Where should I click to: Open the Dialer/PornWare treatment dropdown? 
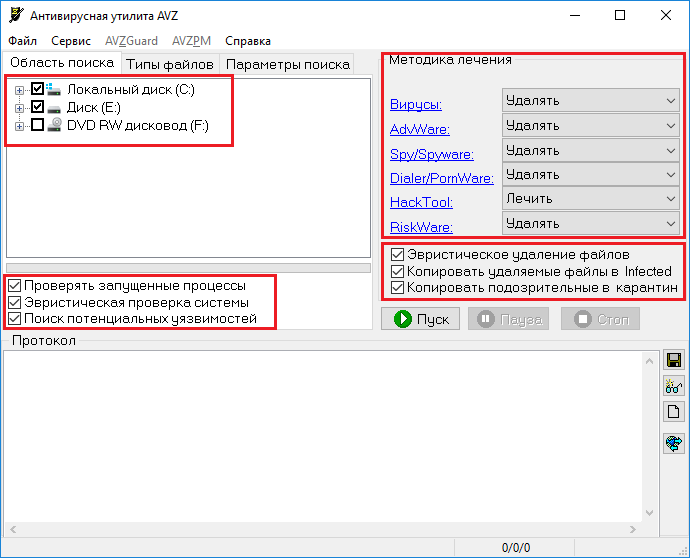(x=591, y=175)
